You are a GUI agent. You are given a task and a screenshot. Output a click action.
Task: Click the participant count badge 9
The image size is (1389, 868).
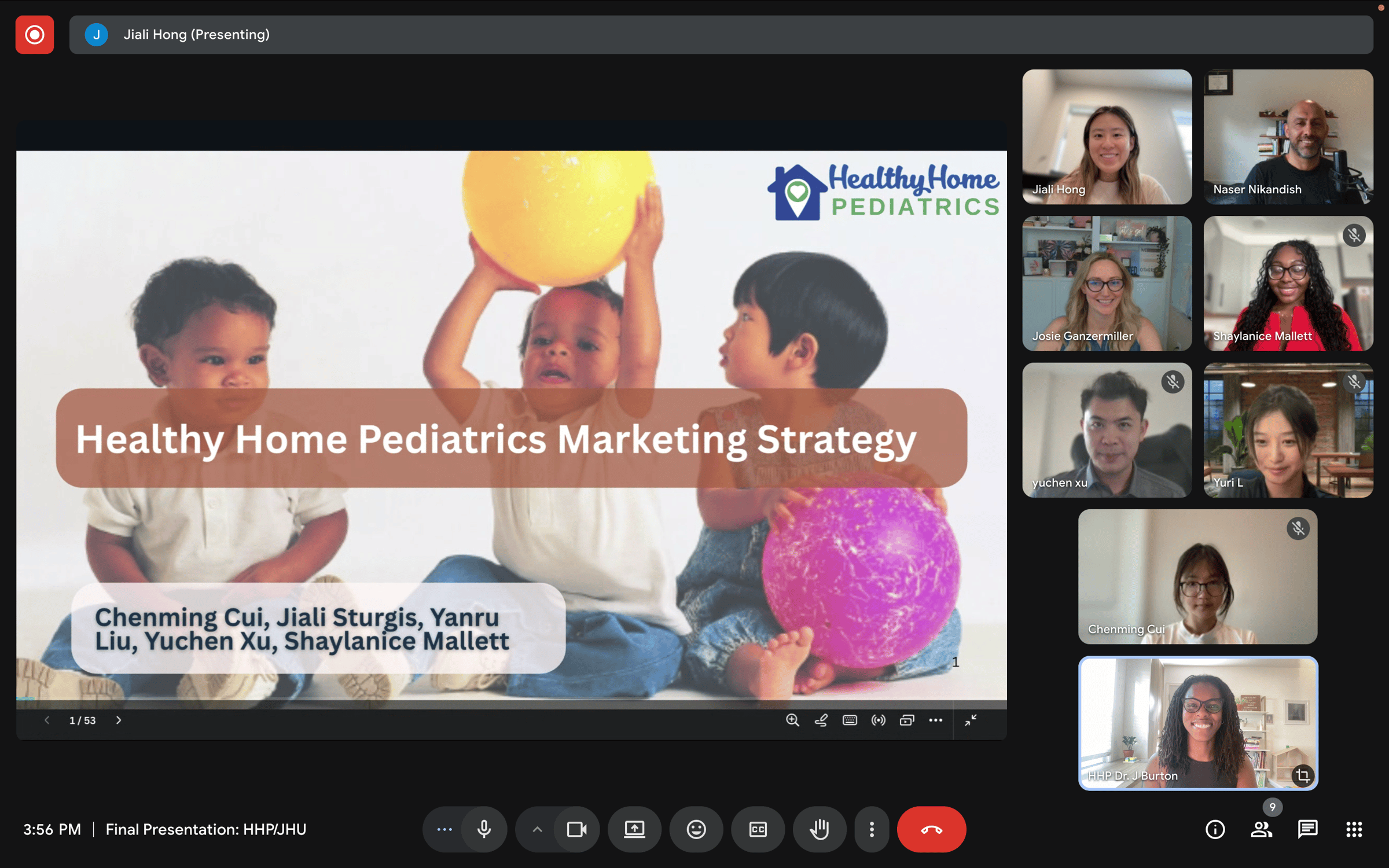point(1273,807)
